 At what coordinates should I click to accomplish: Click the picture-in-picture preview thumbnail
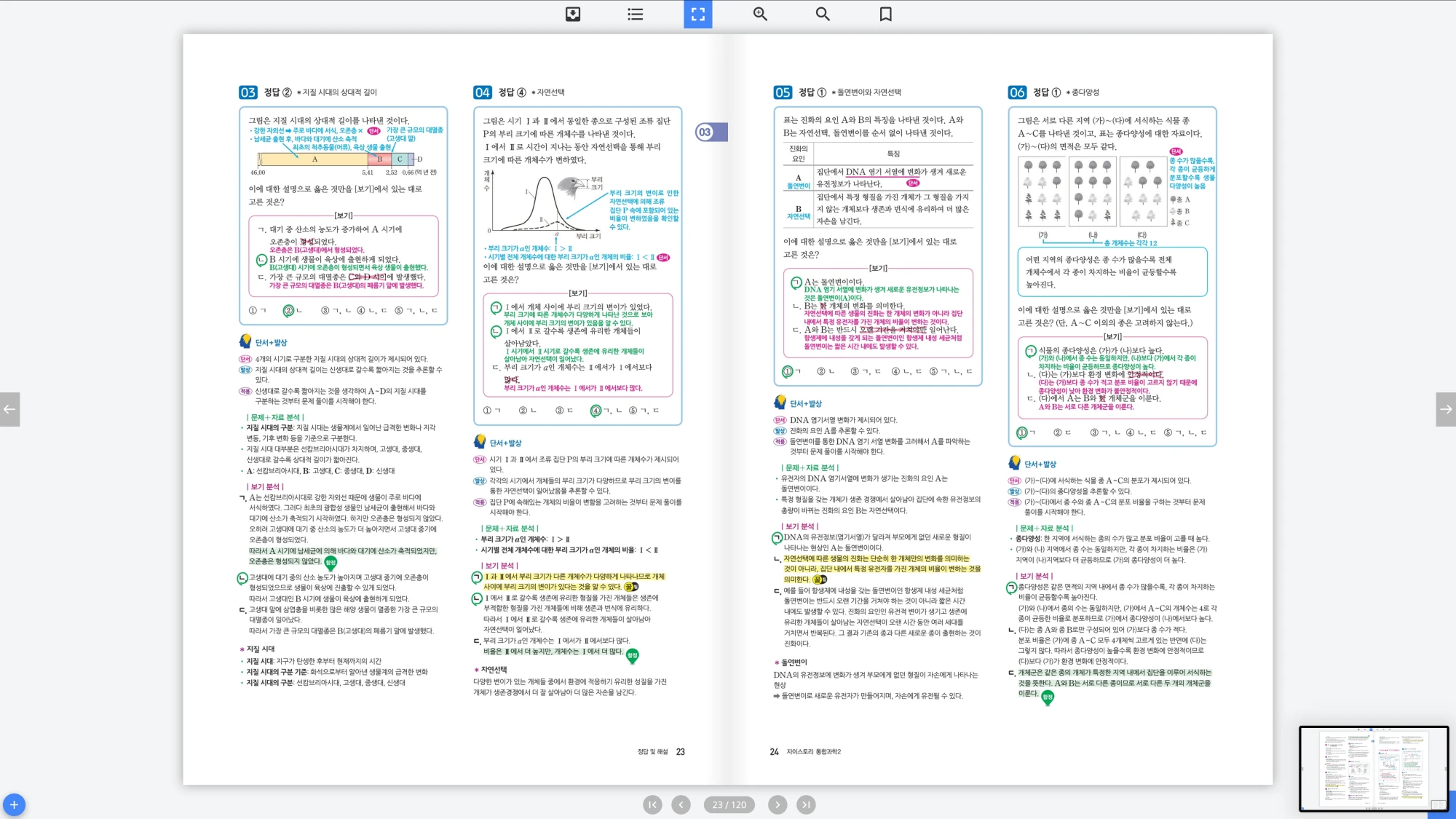[x=1374, y=768]
